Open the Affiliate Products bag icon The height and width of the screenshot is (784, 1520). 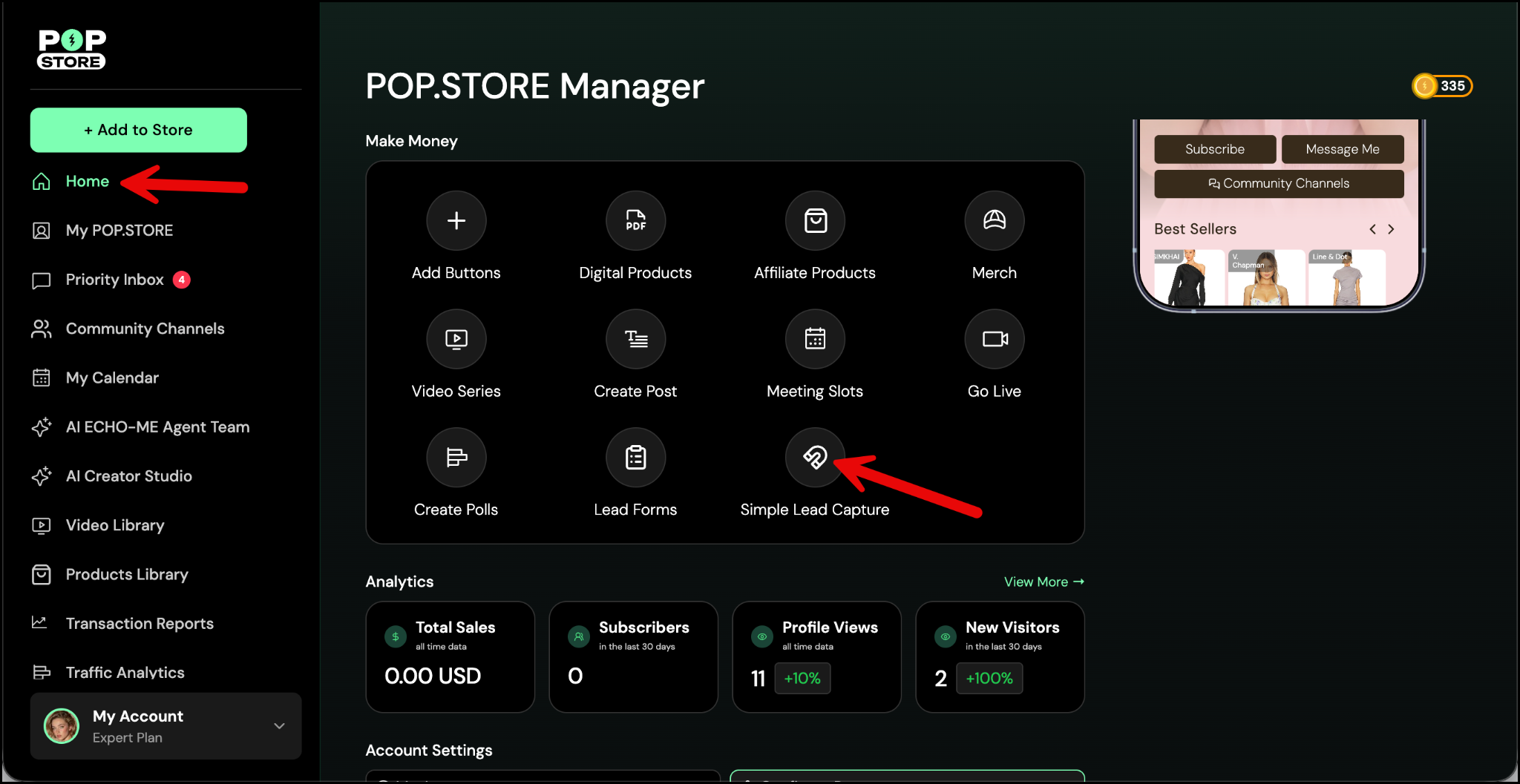coord(815,220)
